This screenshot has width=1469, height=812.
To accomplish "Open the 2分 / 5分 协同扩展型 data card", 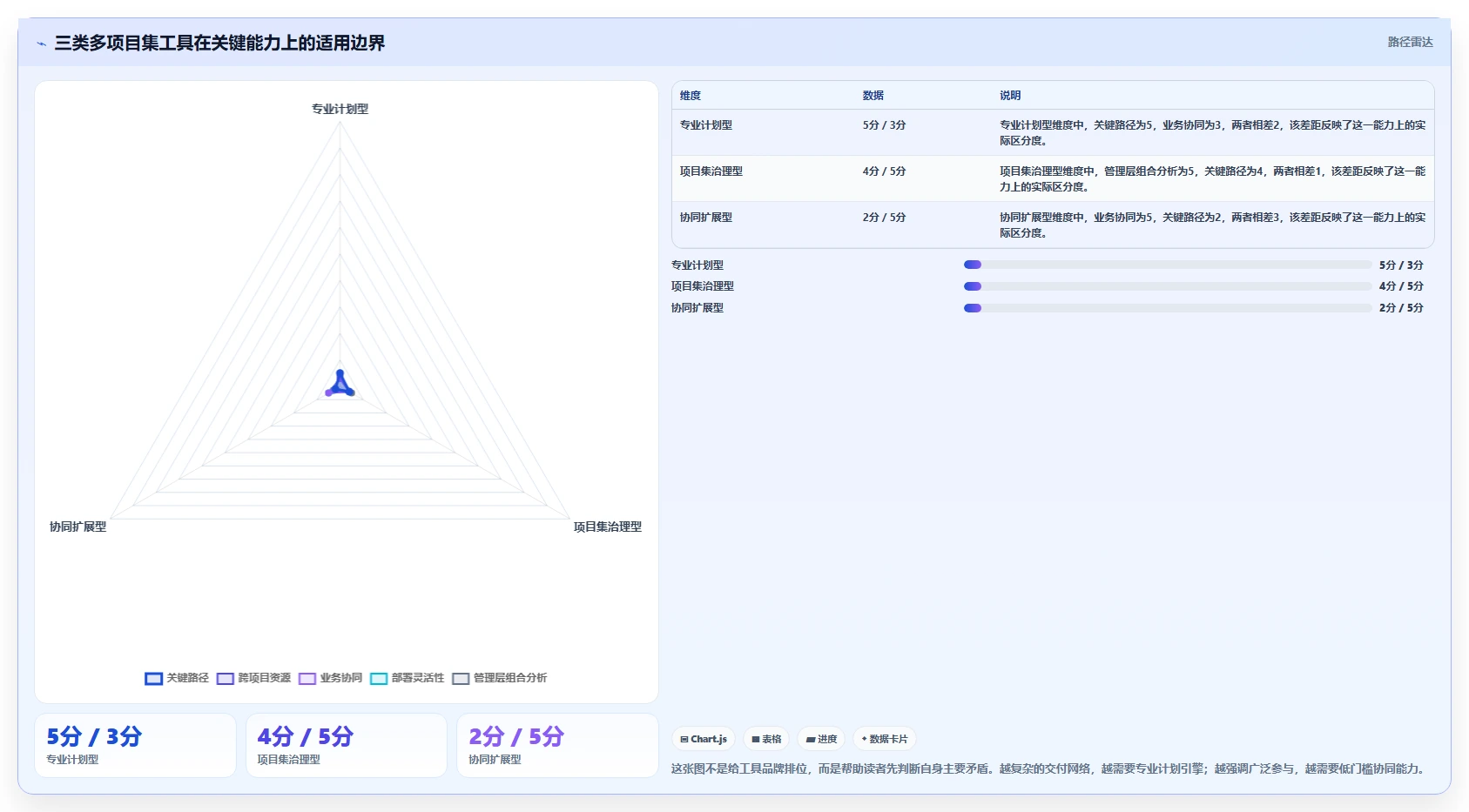I will 557,745.
